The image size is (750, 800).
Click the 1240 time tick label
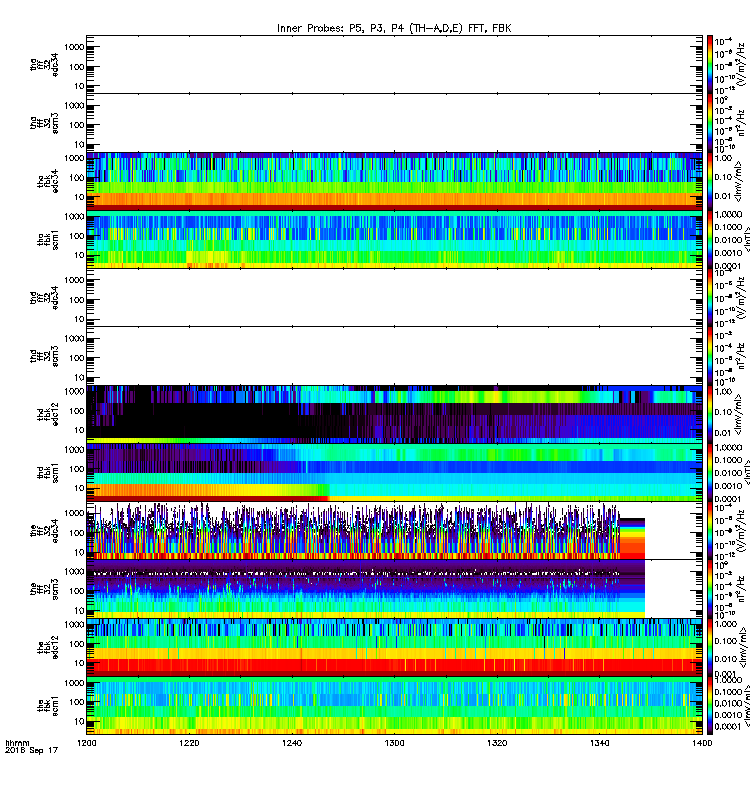[292, 743]
